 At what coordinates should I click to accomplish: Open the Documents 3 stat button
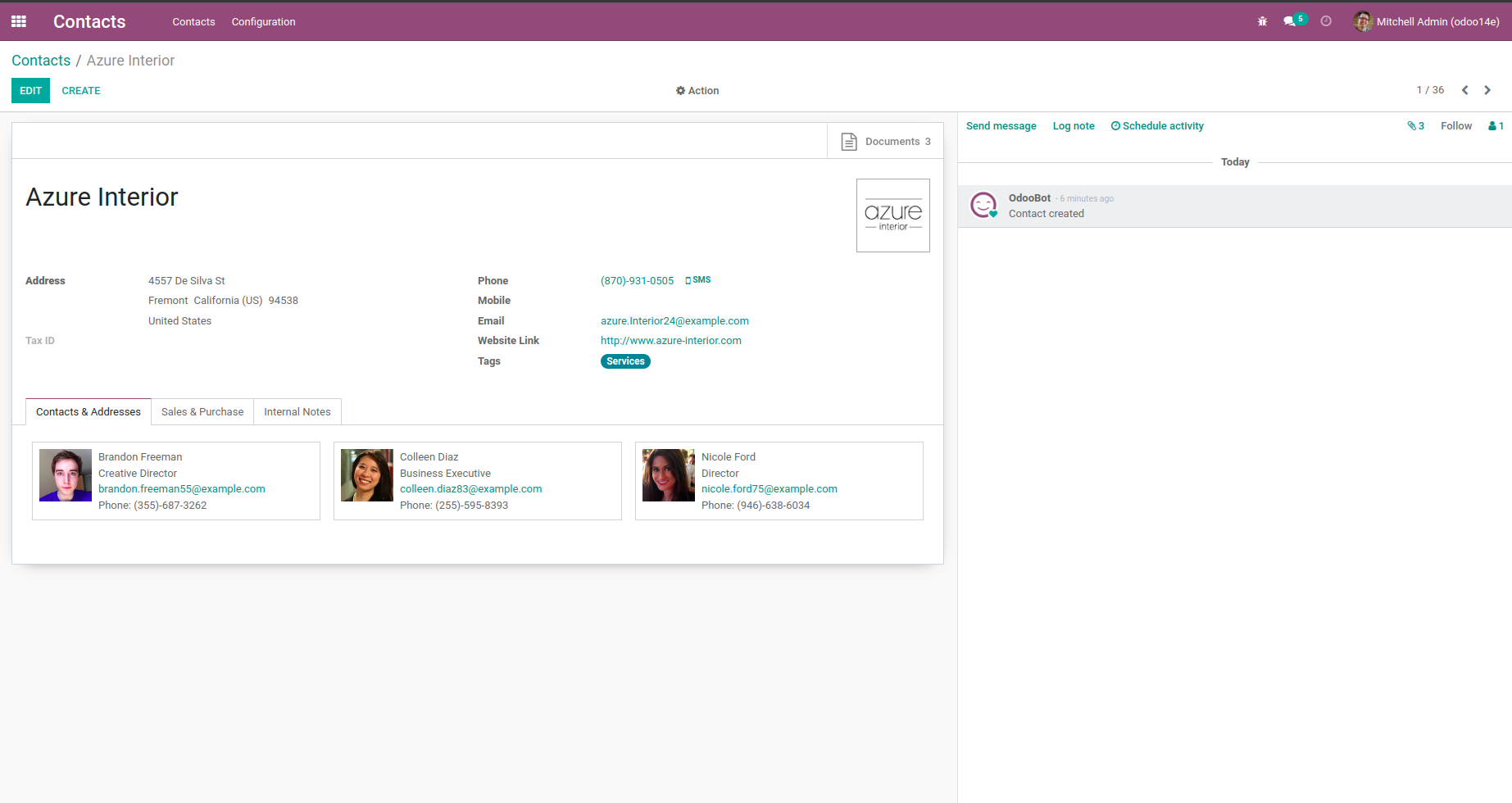(x=885, y=141)
